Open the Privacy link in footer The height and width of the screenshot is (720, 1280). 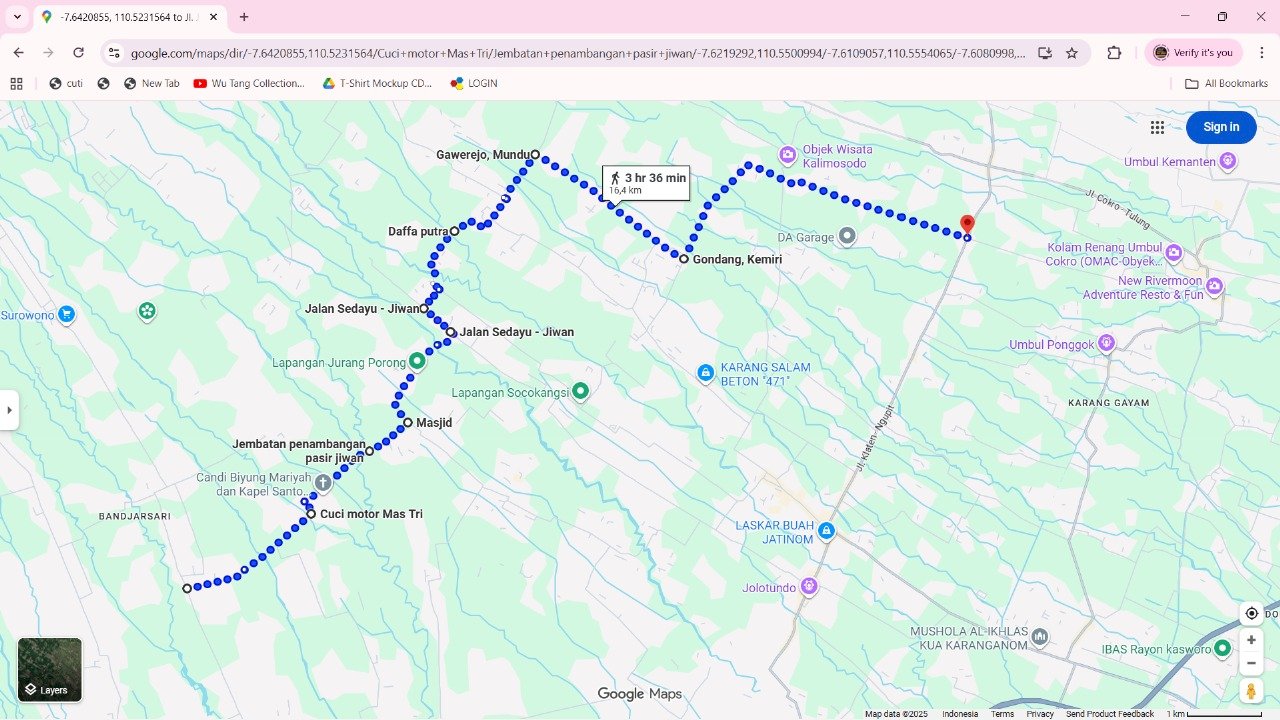pos(1040,714)
